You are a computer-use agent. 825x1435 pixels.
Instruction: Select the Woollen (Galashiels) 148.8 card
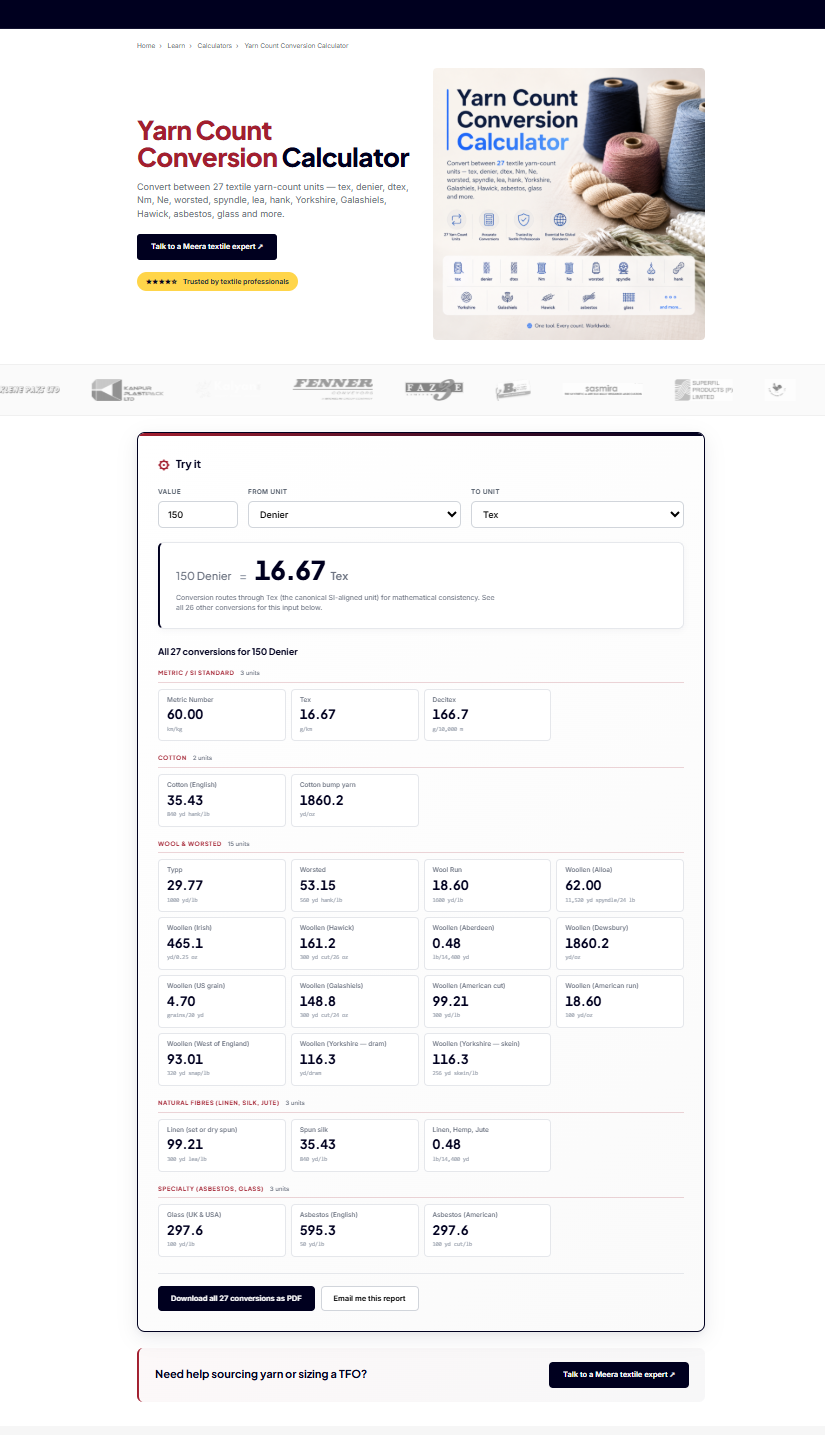click(x=355, y=1001)
